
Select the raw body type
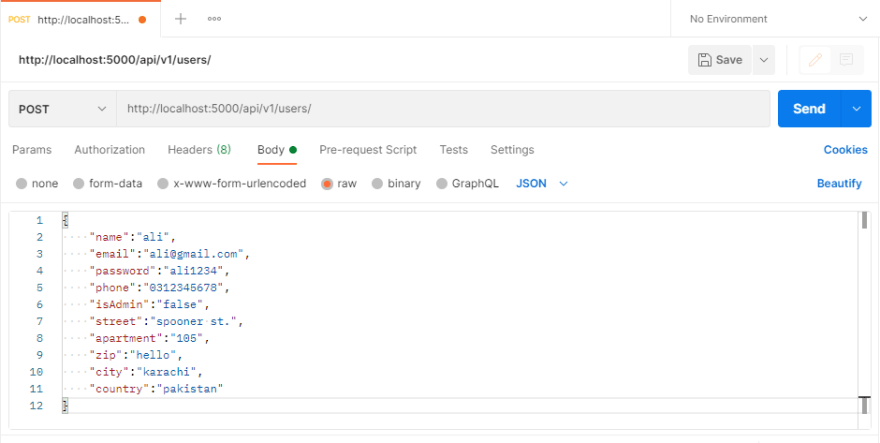coord(339,184)
